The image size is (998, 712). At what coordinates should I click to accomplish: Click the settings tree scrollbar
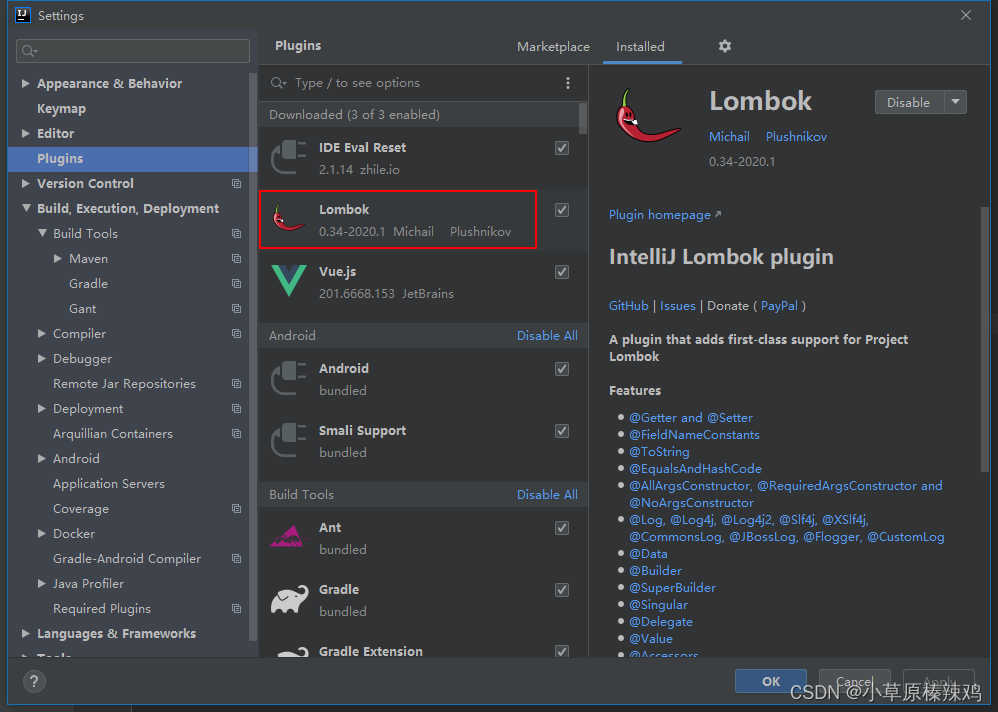(x=253, y=356)
